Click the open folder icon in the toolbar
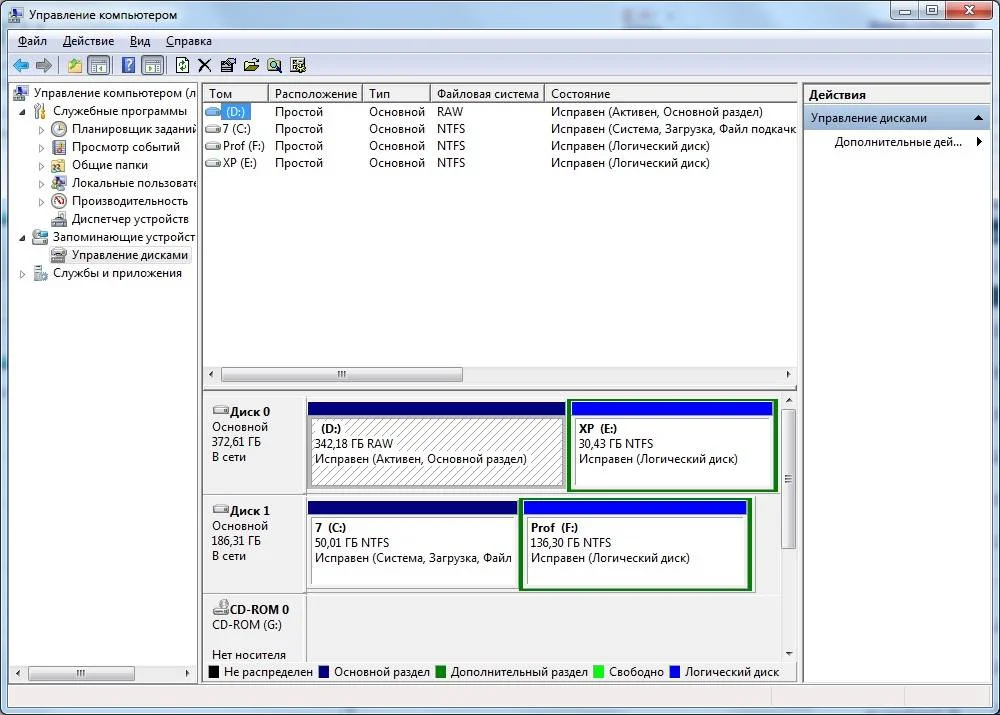Image resolution: width=1000 pixels, height=715 pixels. pos(251,65)
